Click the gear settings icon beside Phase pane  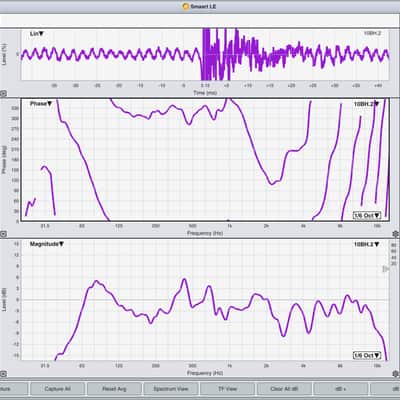pyautogui.click(x=396, y=234)
